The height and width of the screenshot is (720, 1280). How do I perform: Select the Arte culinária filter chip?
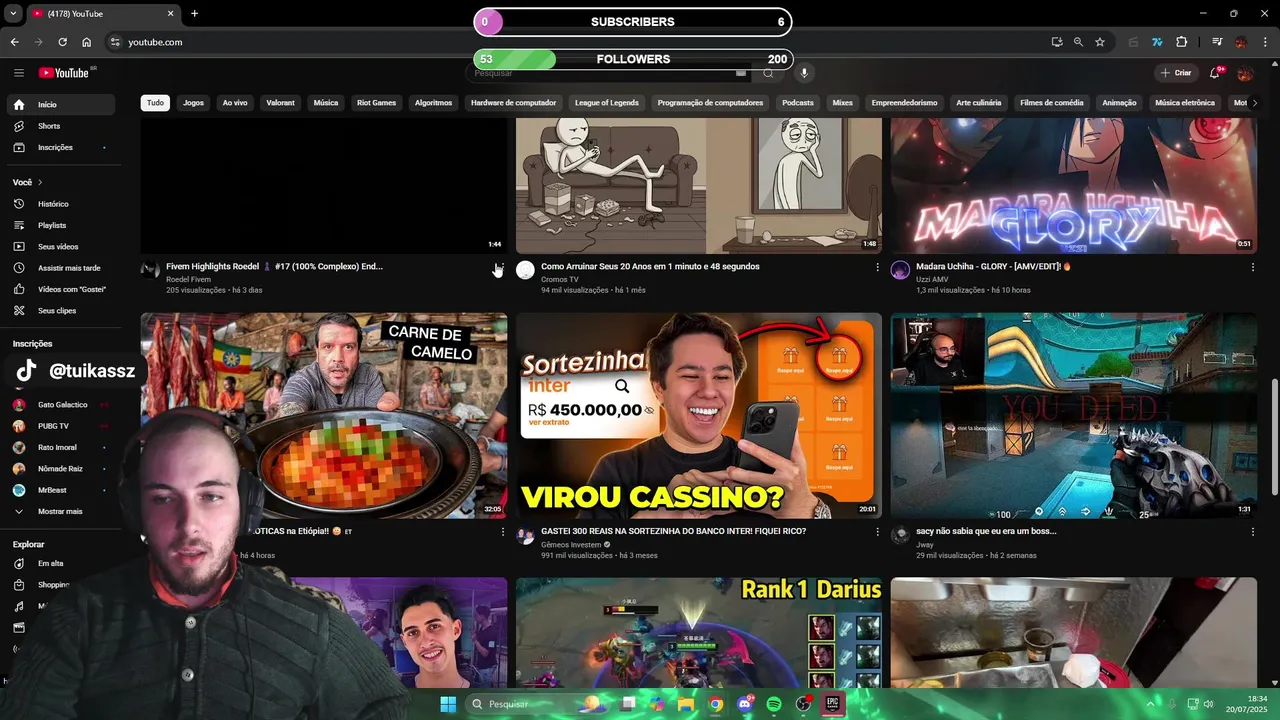click(x=979, y=103)
